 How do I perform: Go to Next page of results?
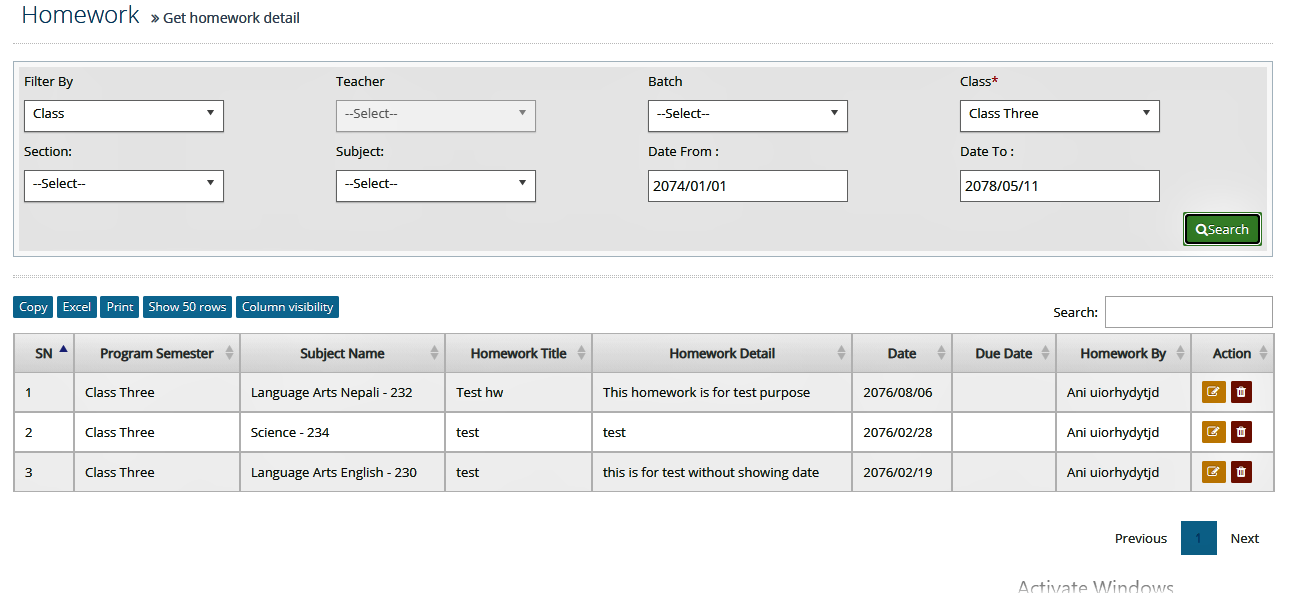tap(1245, 538)
